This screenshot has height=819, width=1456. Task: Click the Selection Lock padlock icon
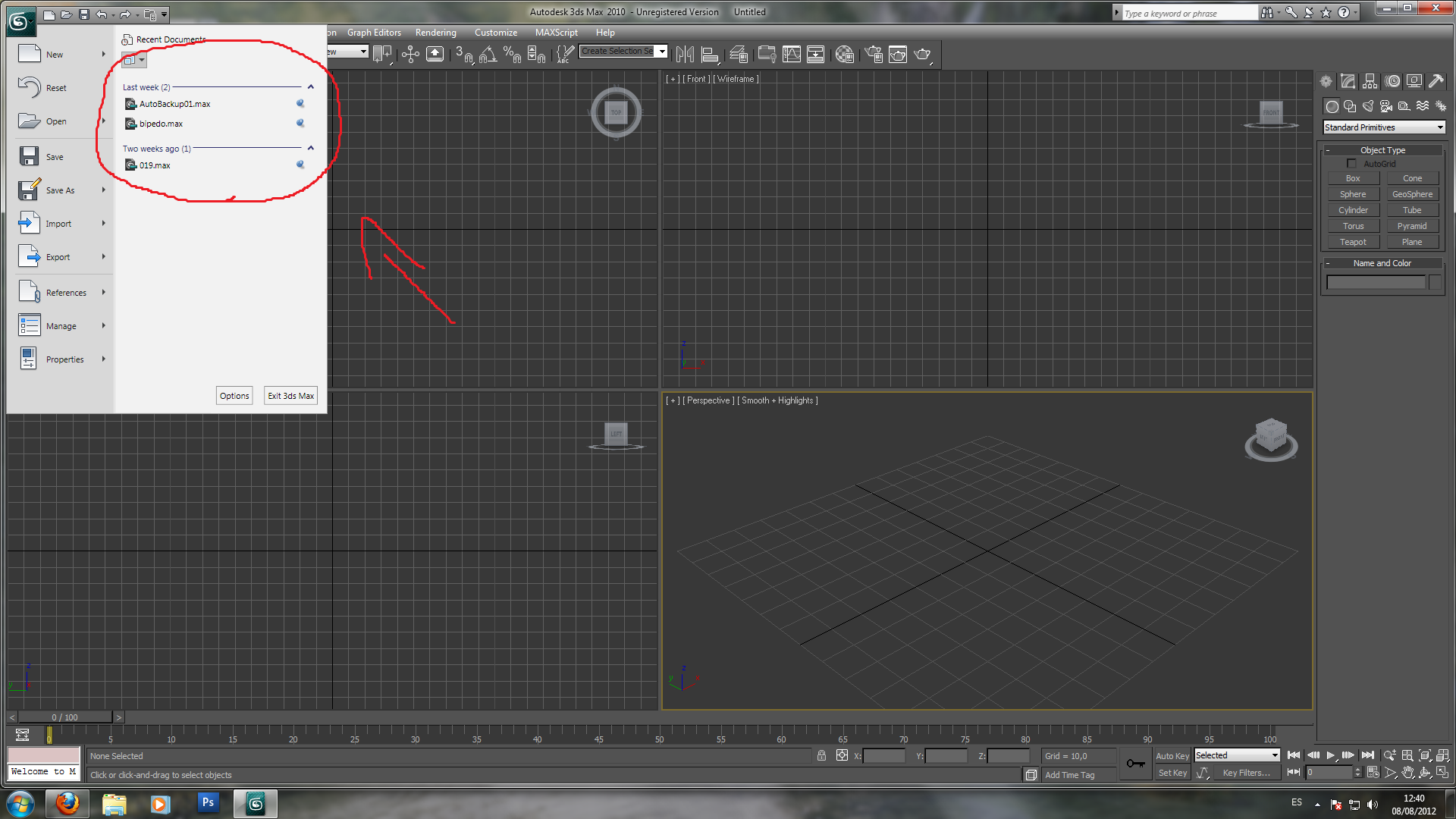click(x=821, y=755)
